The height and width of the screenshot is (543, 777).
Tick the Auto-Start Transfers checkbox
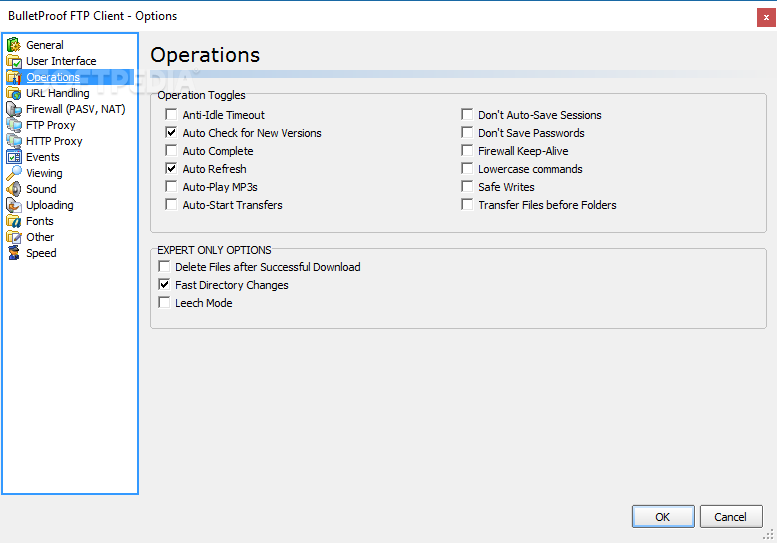[x=171, y=204]
